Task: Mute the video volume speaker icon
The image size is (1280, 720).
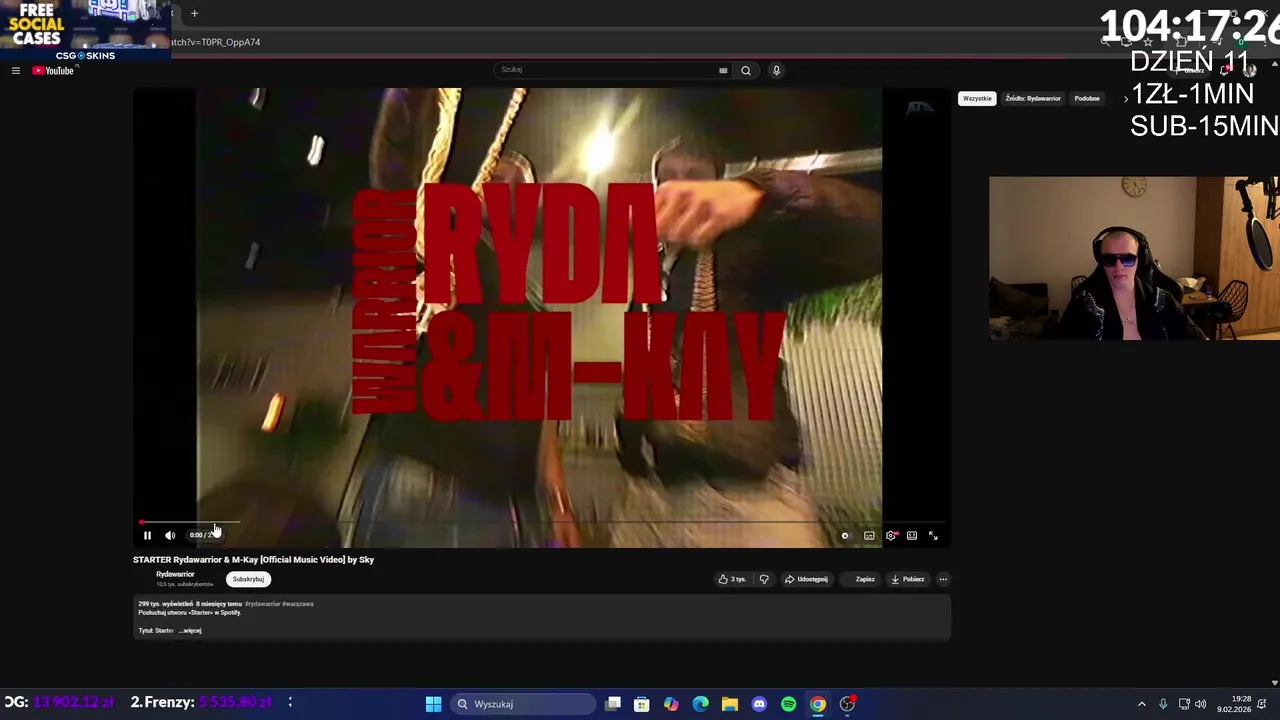Action: click(x=170, y=536)
